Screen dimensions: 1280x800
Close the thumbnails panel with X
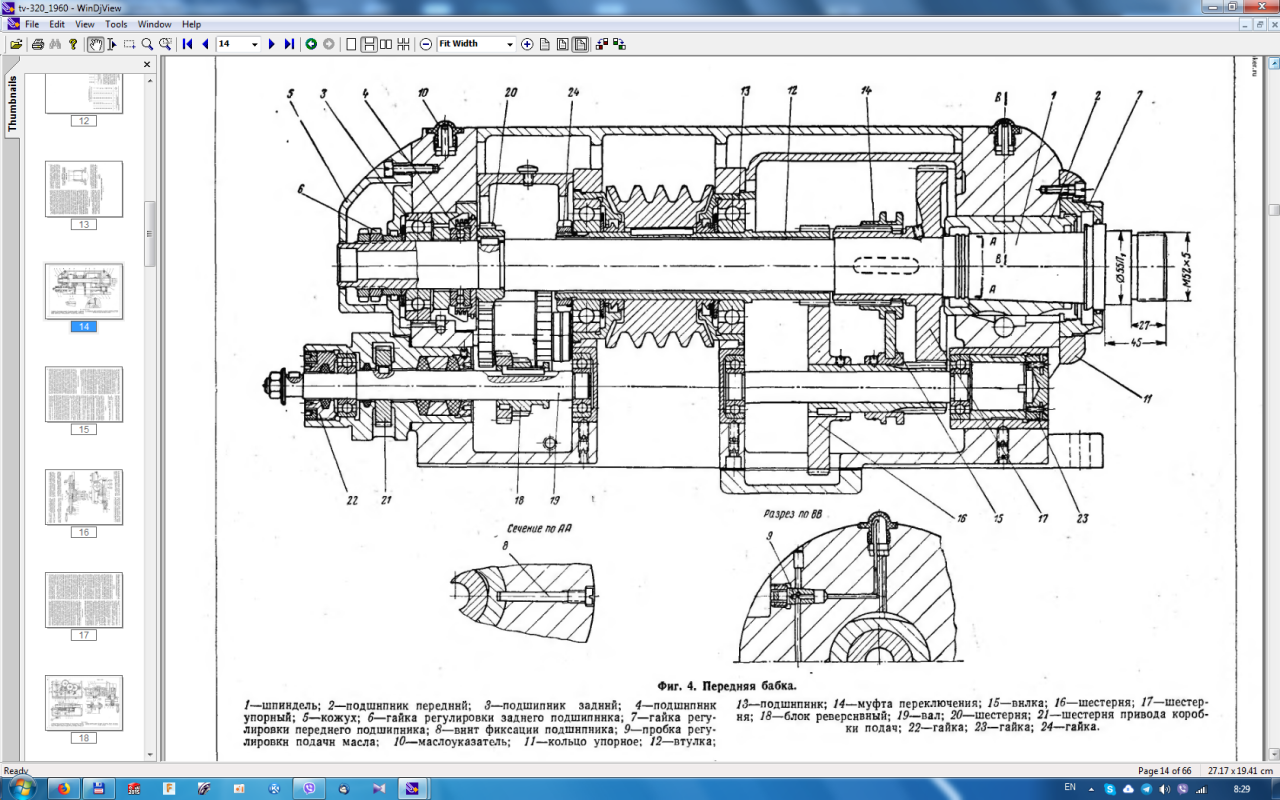(147, 64)
